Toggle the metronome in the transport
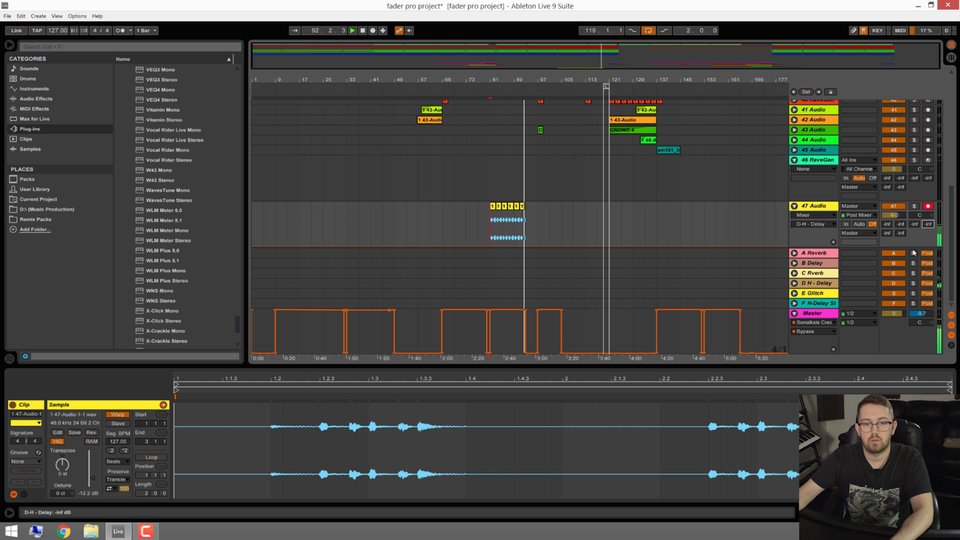 tap(121, 30)
